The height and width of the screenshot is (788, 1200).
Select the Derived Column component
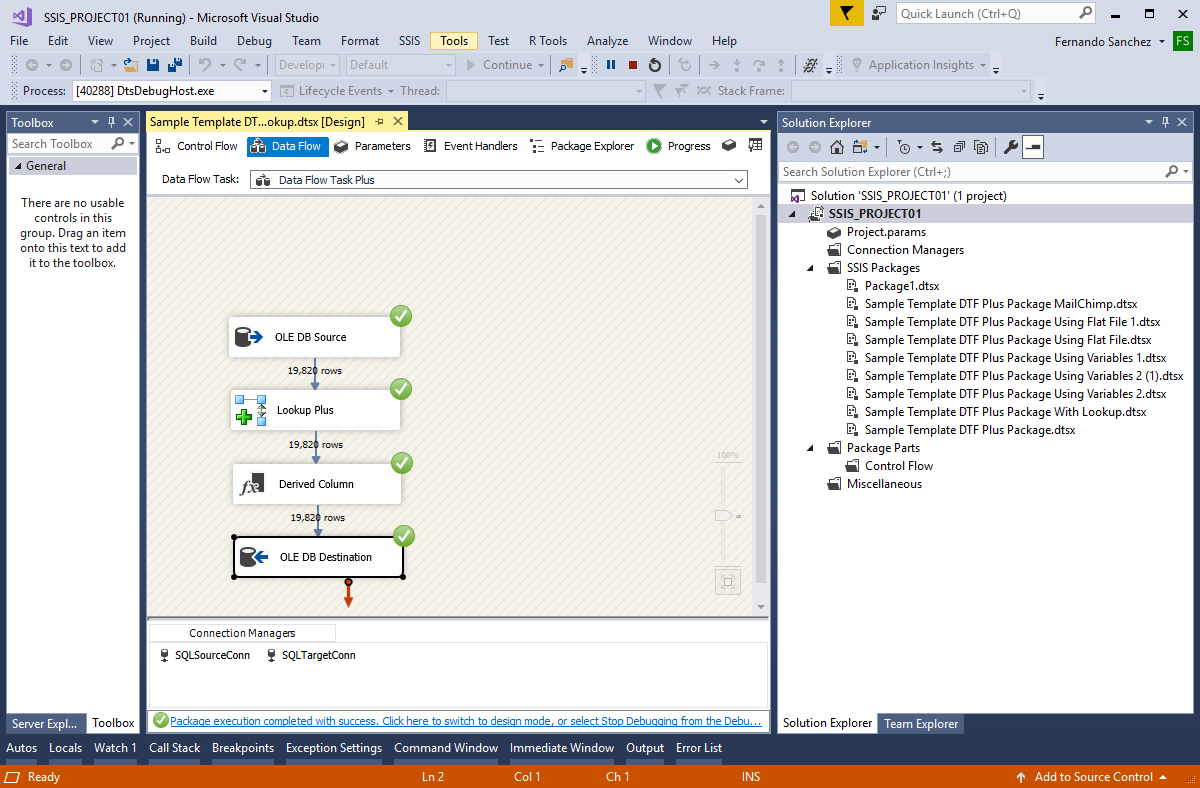point(317,484)
